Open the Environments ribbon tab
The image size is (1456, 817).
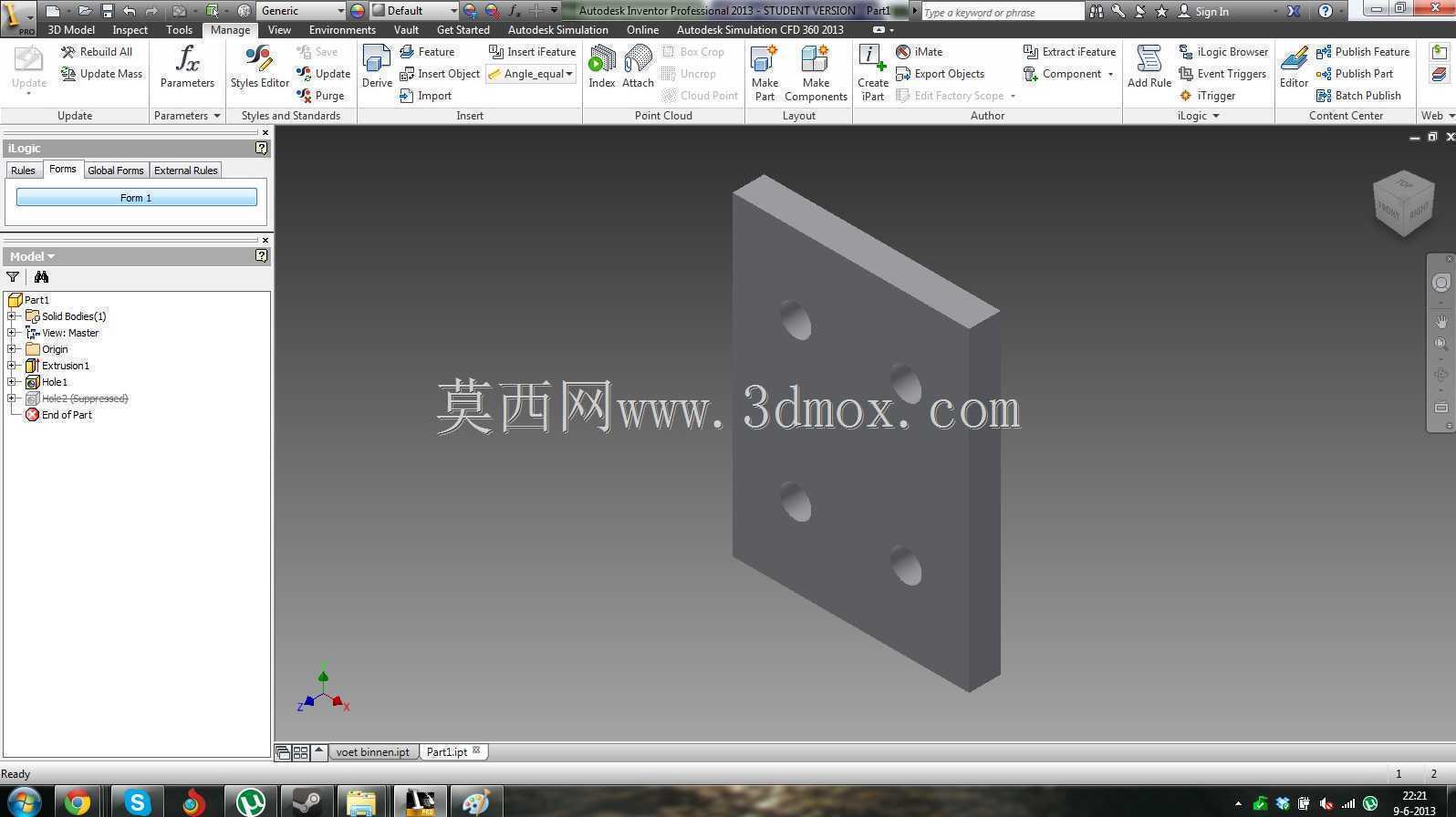(342, 30)
